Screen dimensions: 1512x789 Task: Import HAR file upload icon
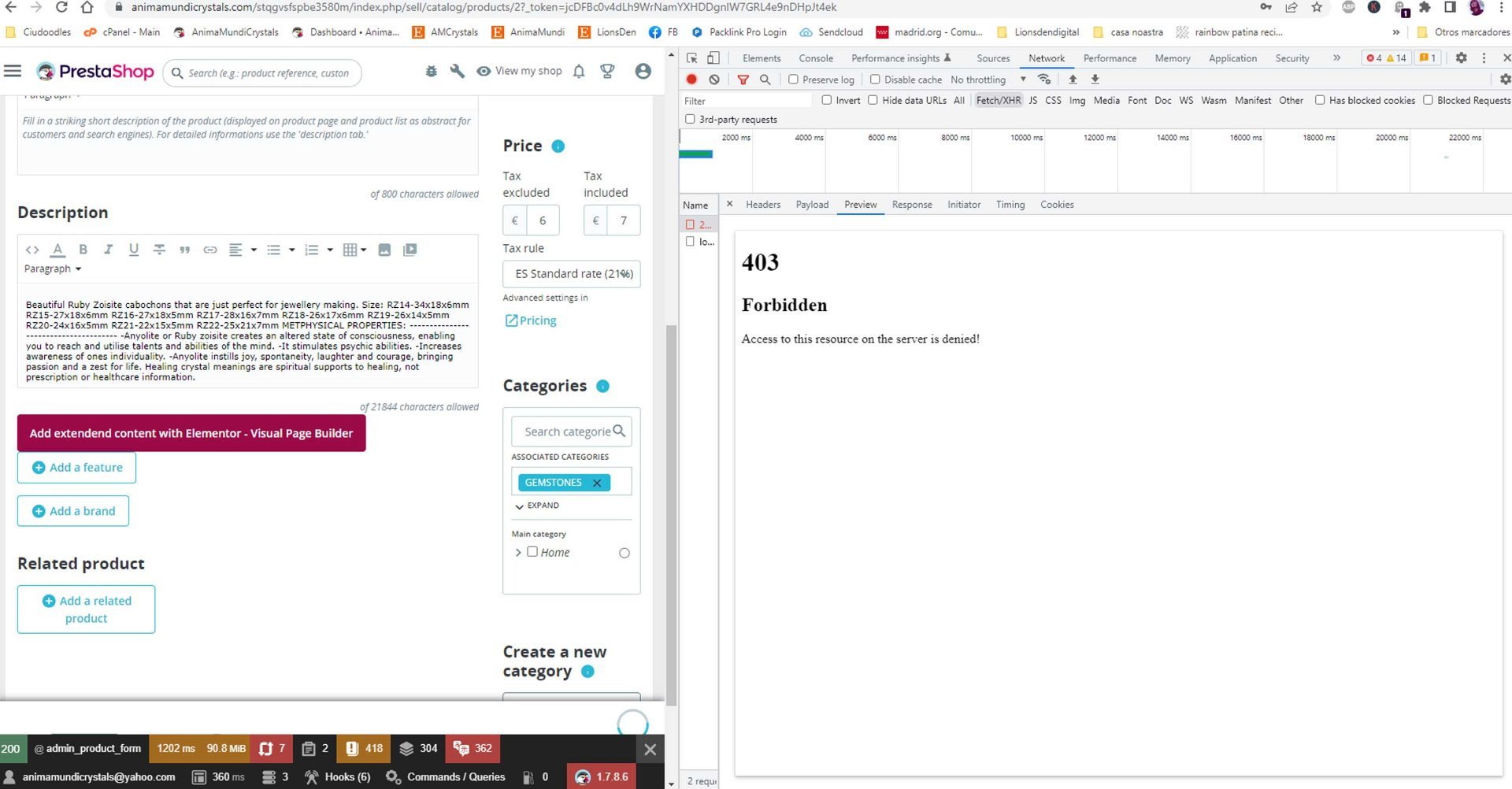[1073, 79]
